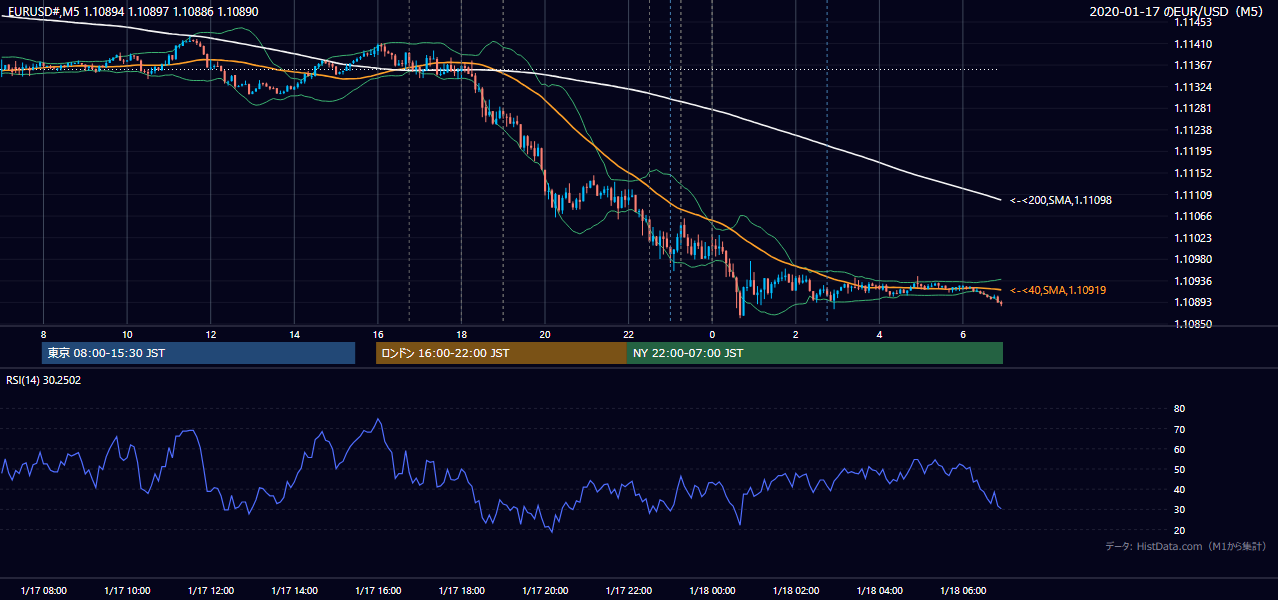
Task: Click the 40 SMA 1.10919 label
Action: (x=1058, y=290)
